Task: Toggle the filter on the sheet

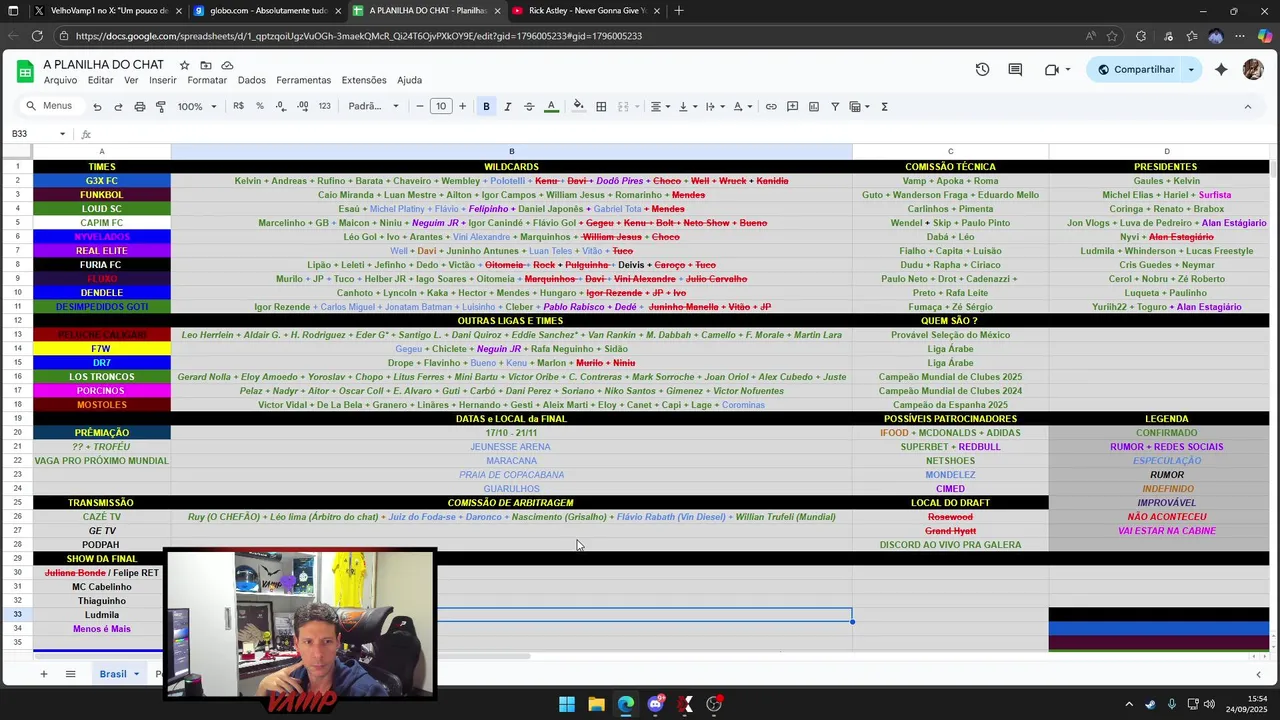Action: pos(835,106)
